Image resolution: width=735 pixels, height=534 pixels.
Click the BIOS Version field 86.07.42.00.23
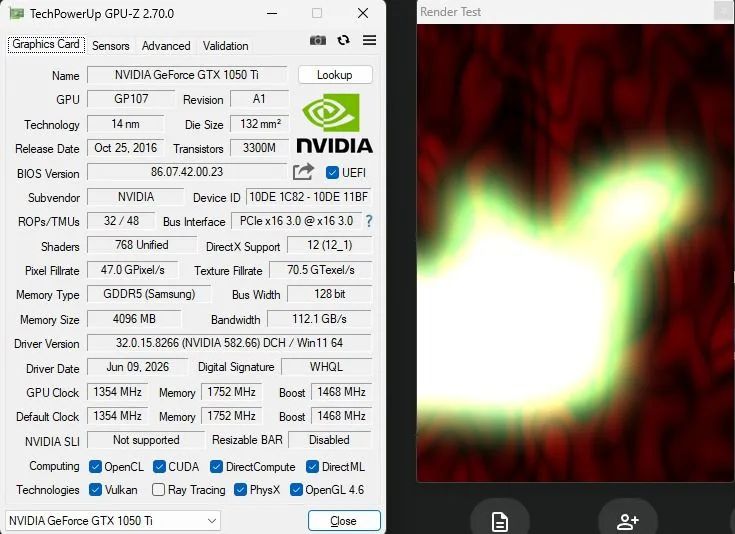point(187,172)
